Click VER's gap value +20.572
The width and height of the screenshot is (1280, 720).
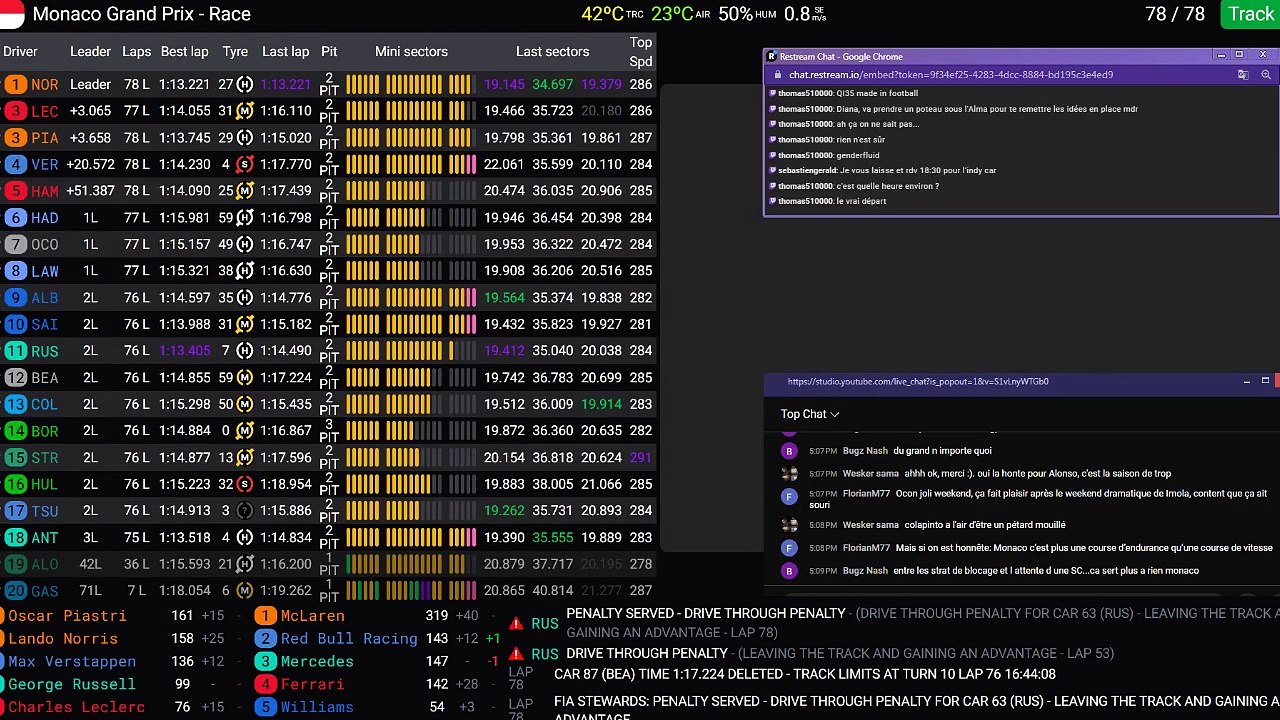point(90,164)
